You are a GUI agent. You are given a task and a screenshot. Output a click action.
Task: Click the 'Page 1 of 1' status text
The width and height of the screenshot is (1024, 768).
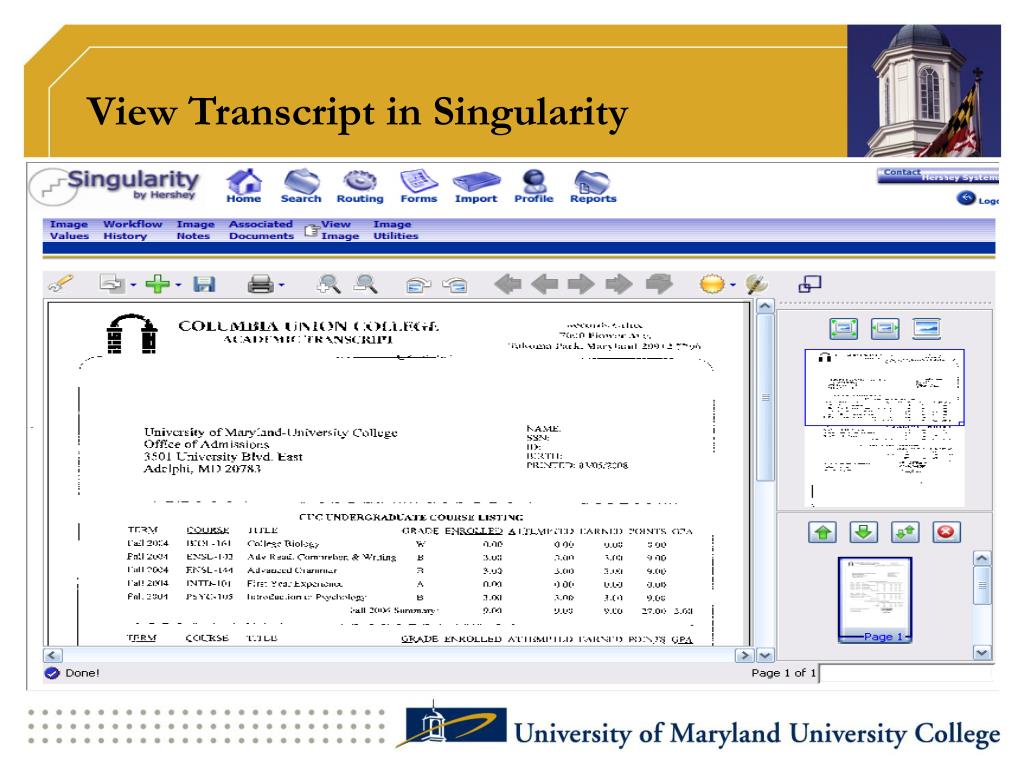coord(783,673)
